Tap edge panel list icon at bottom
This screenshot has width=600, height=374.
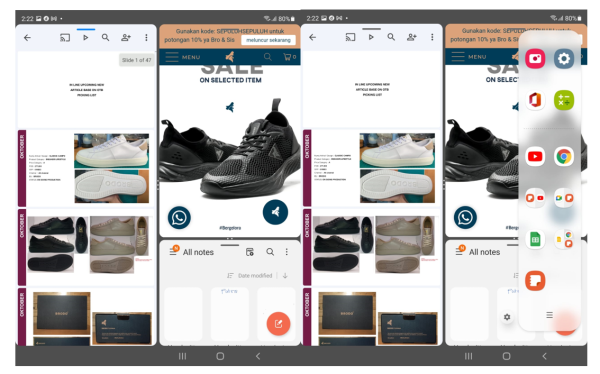(x=549, y=315)
